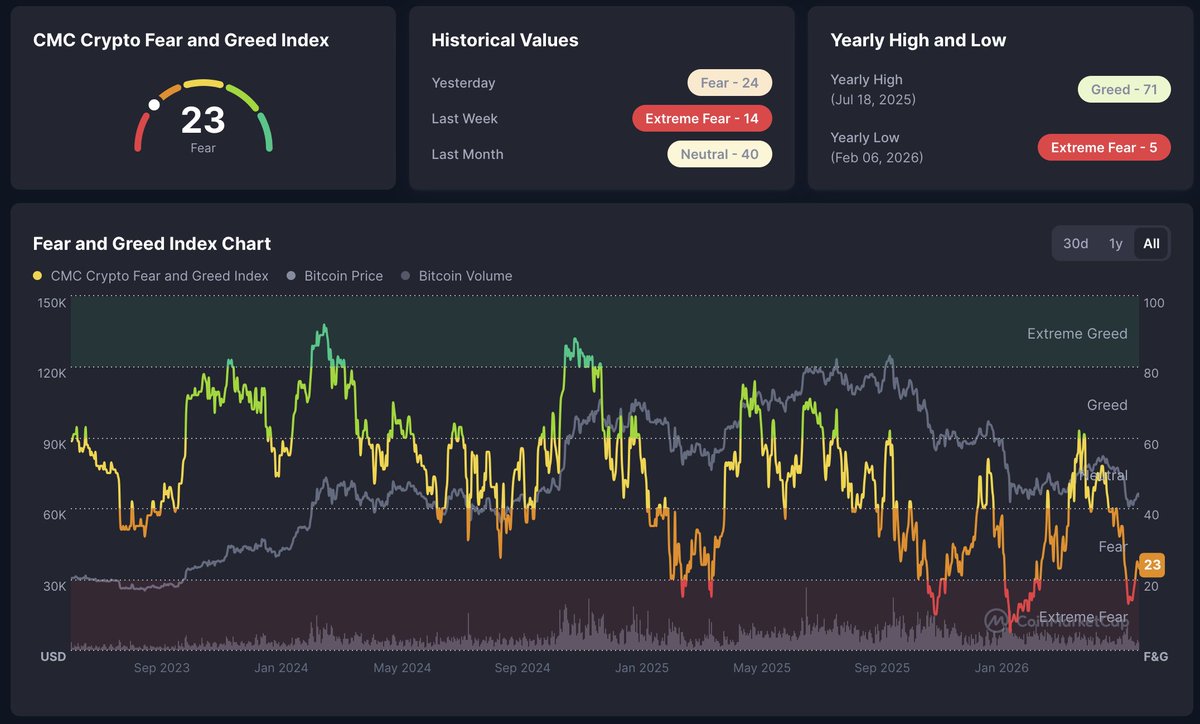Click the gray legend dot for Bitcoin Price
Viewport: 1200px width, 724px height.
[292, 275]
